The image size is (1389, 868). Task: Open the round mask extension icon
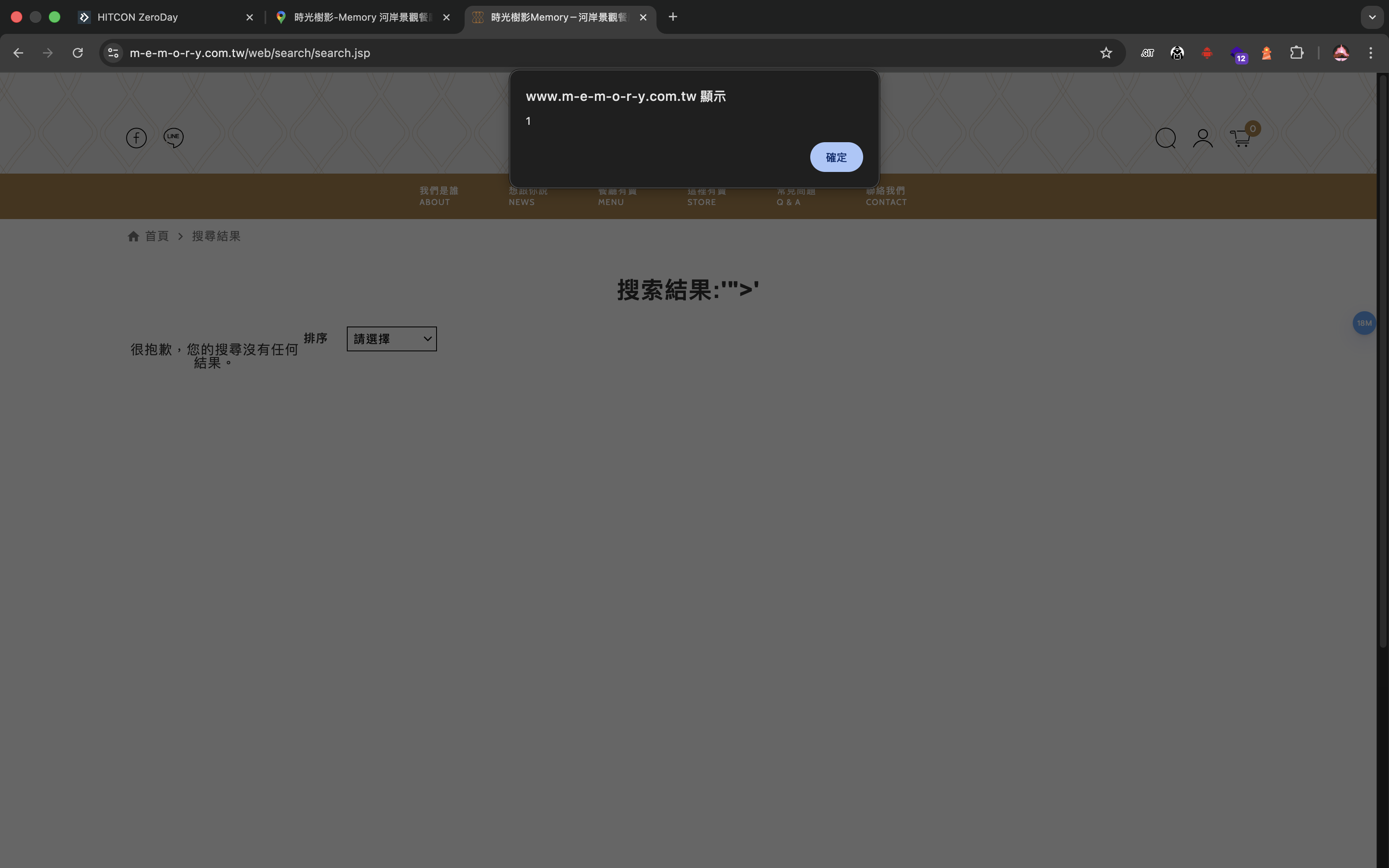(x=1177, y=53)
